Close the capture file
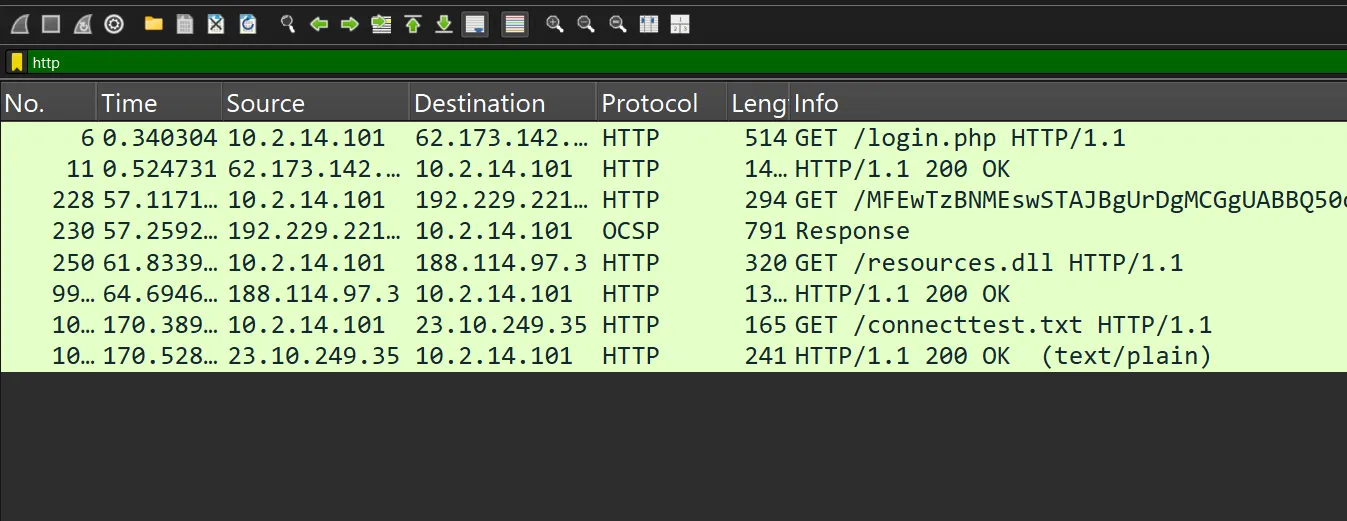 pos(216,24)
